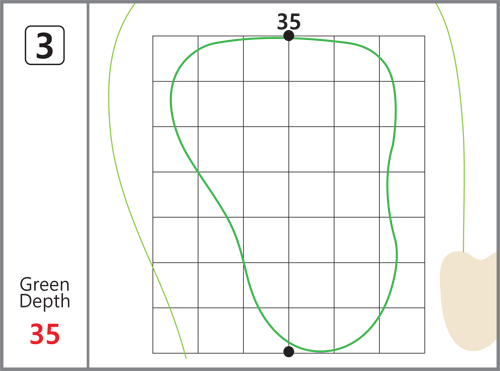Click the top-right grid cell
Image resolution: width=500 pixels, height=371 pixels.
pyautogui.click(x=402, y=58)
